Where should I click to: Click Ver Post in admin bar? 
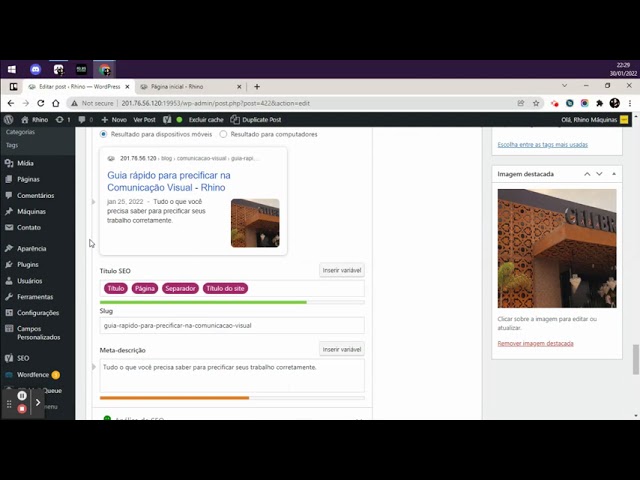click(144, 120)
